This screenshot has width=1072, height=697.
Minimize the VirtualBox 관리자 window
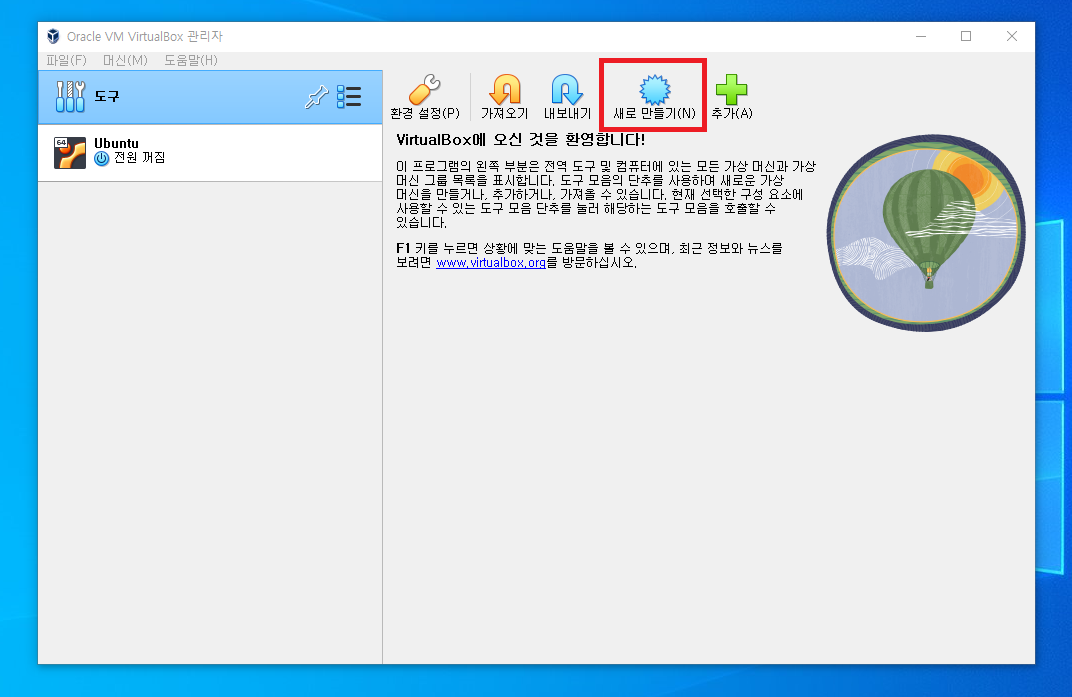click(x=921, y=36)
